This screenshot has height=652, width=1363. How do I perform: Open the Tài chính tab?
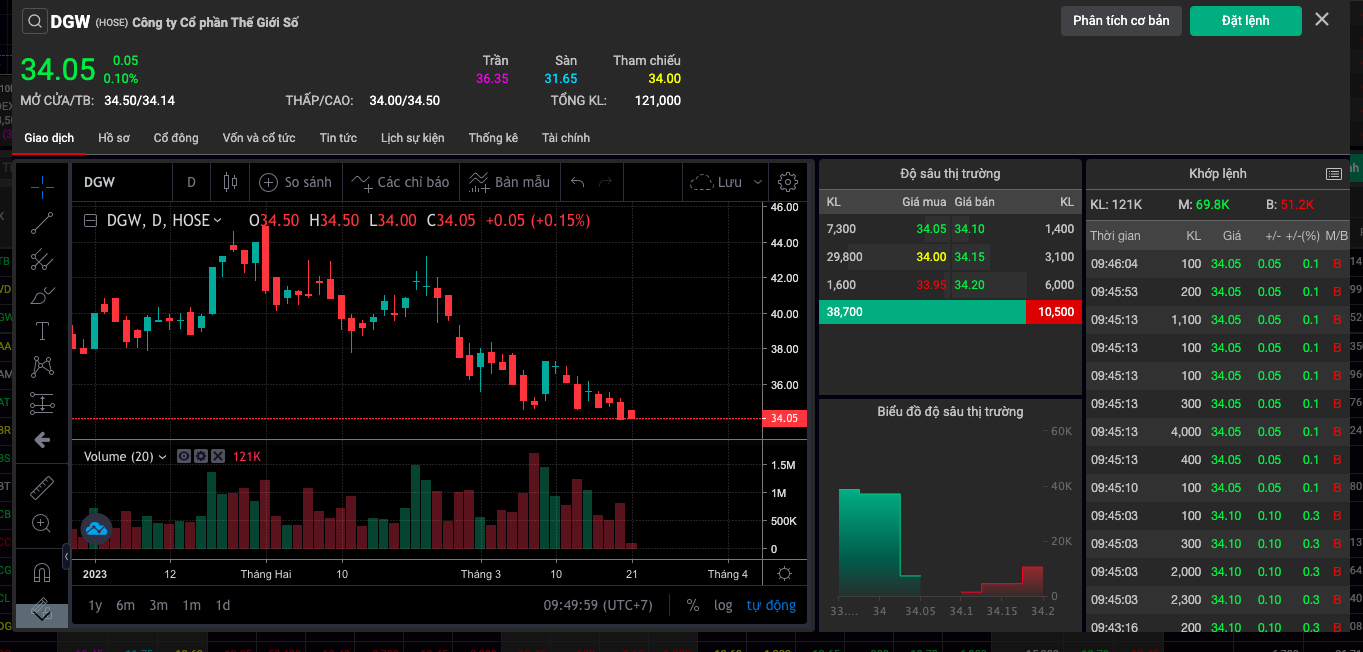[x=566, y=138]
